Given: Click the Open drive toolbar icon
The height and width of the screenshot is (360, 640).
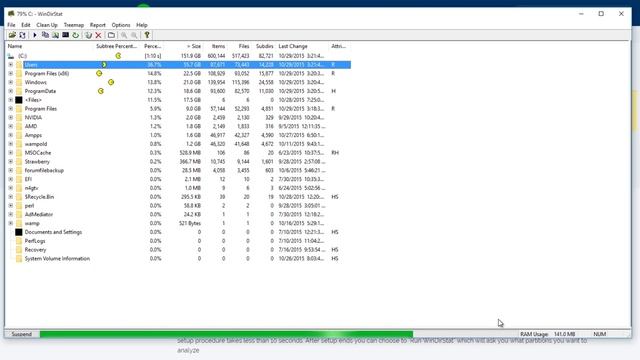Looking at the screenshot, I should [x=12, y=35].
